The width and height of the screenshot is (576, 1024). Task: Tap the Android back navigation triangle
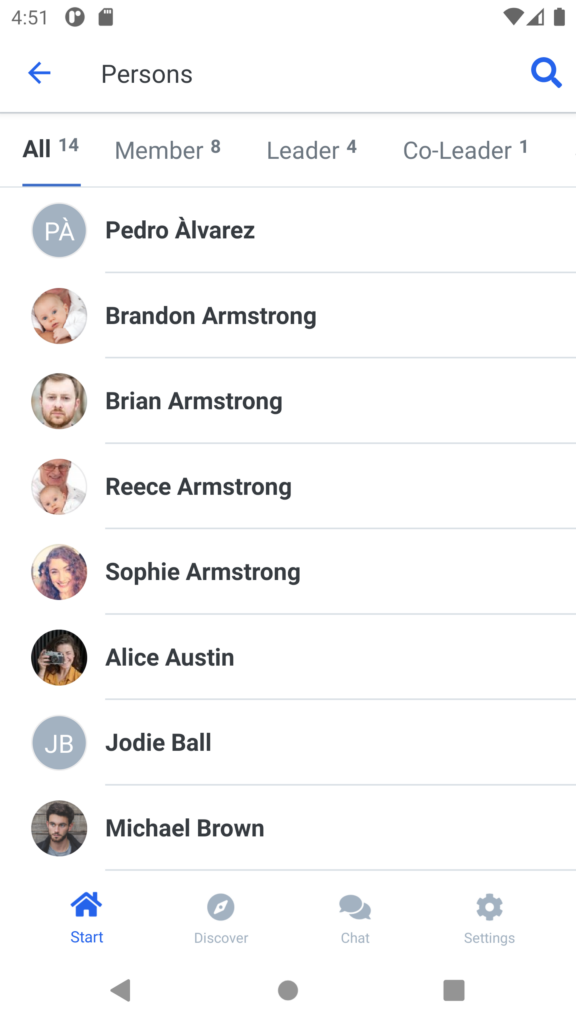point(120,990)
